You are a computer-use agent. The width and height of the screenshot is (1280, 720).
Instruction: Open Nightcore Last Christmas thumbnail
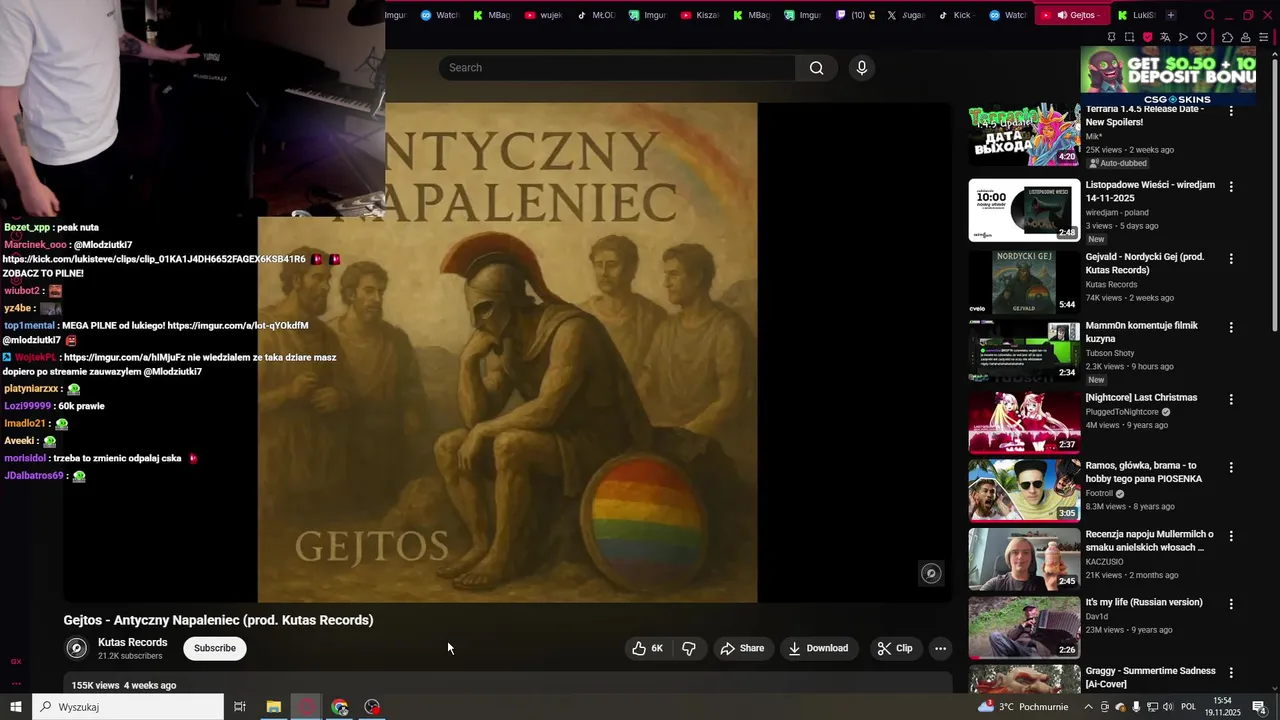click(1024, 422)
